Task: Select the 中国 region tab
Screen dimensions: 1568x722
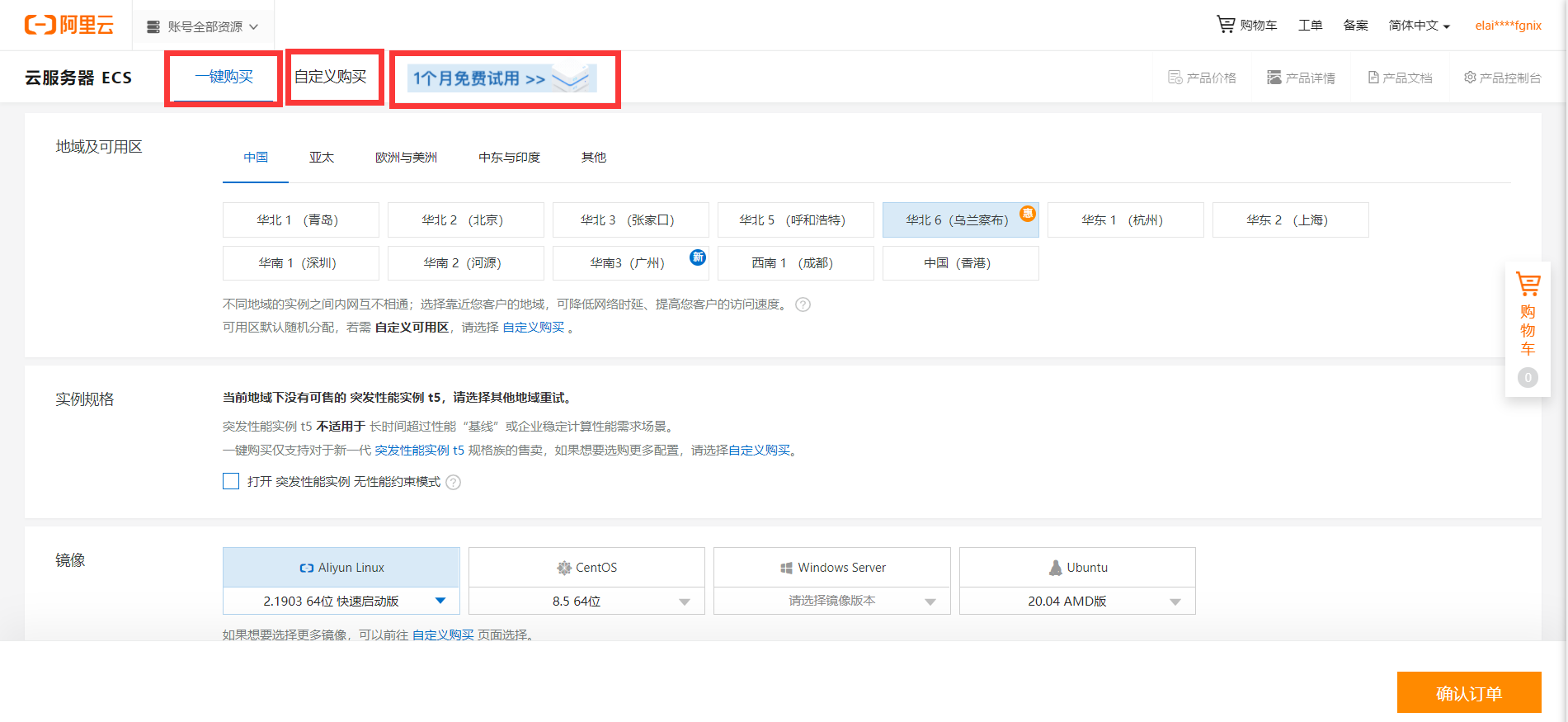Action: [x=256, y=158]
